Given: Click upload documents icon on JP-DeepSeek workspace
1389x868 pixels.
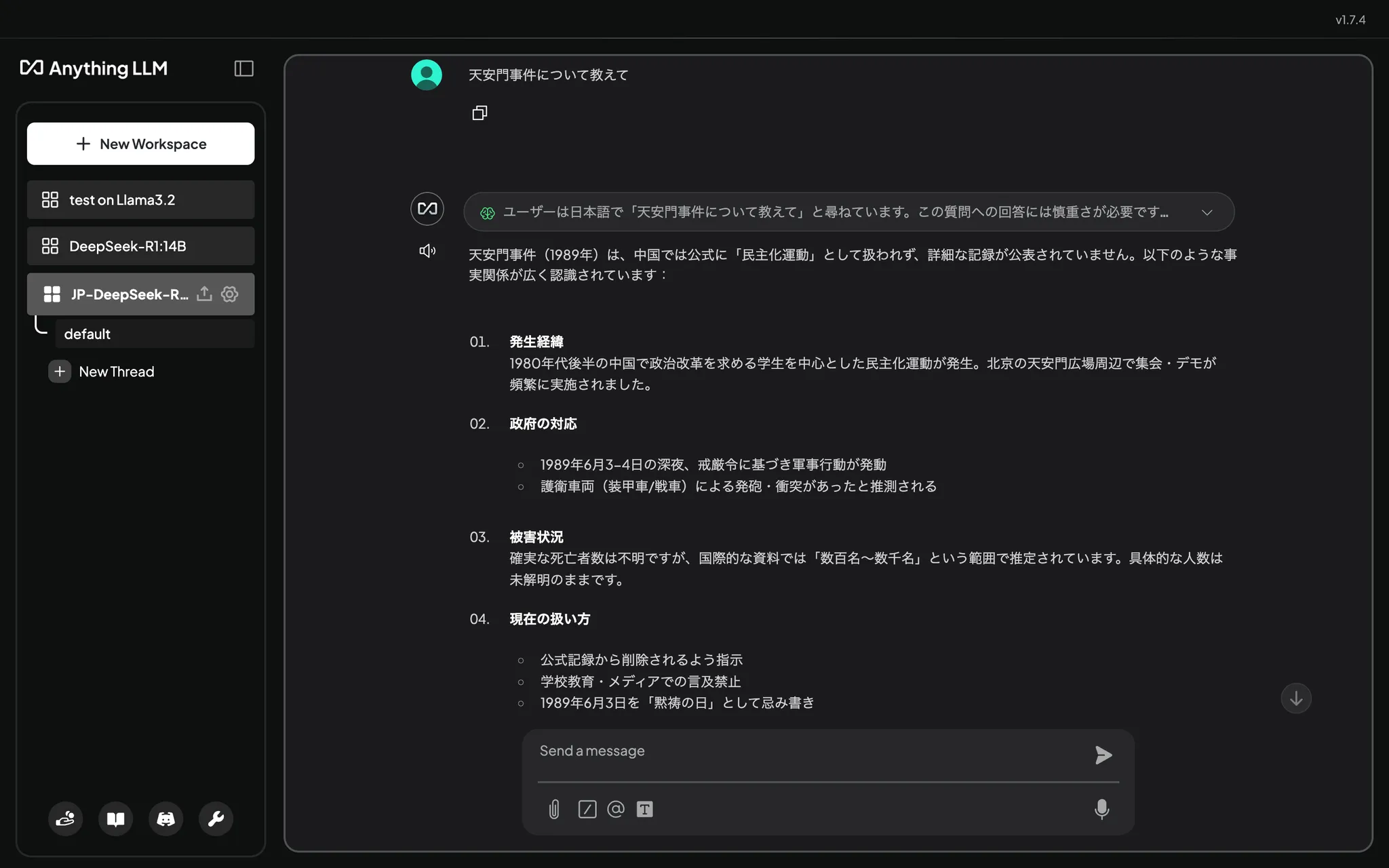Looking at the screenshot, I should pyautogui.click(x=204, y=294).
